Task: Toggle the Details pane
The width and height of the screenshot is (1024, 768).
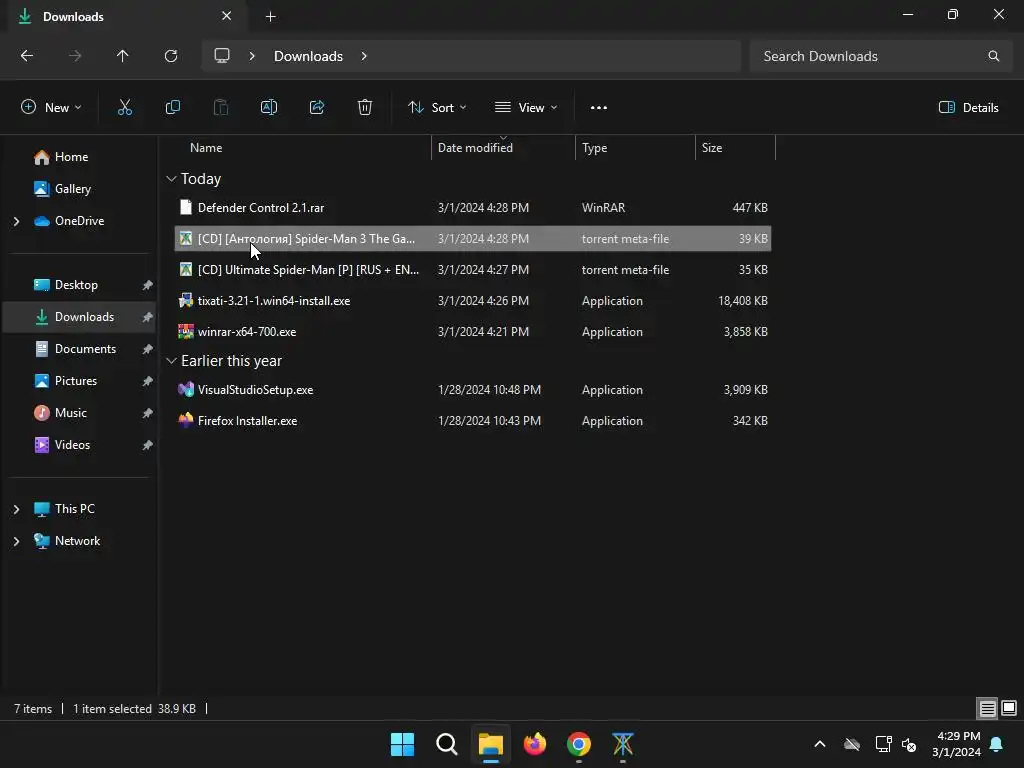Action: (968, 108)
